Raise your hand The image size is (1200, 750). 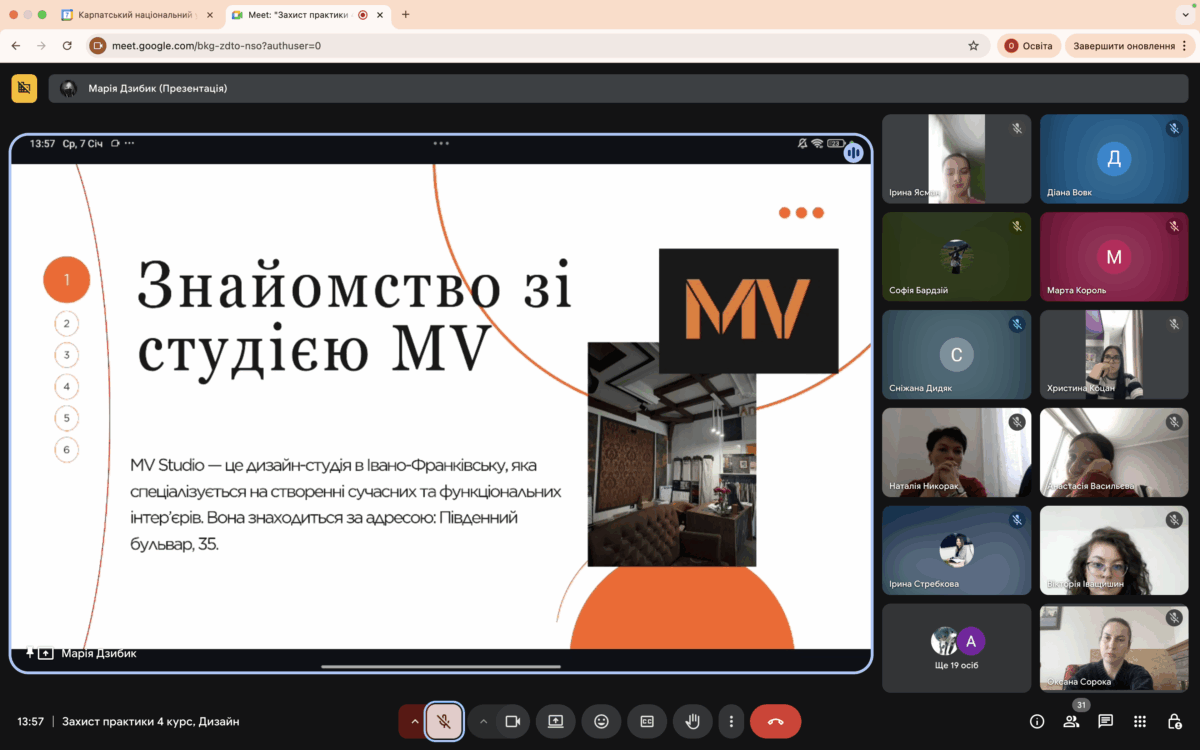click(692, 721)
